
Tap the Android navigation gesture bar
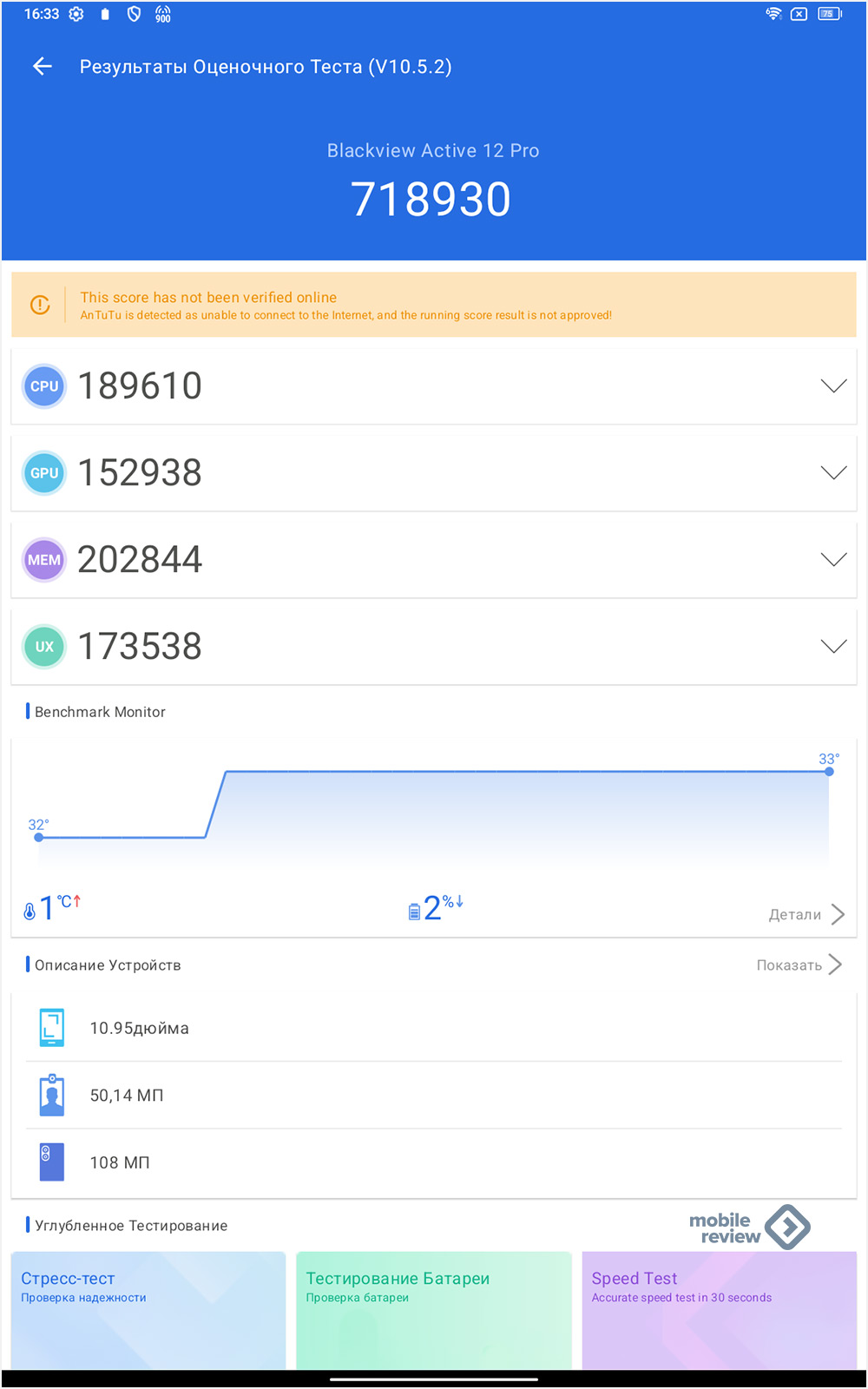(434, 1379)
